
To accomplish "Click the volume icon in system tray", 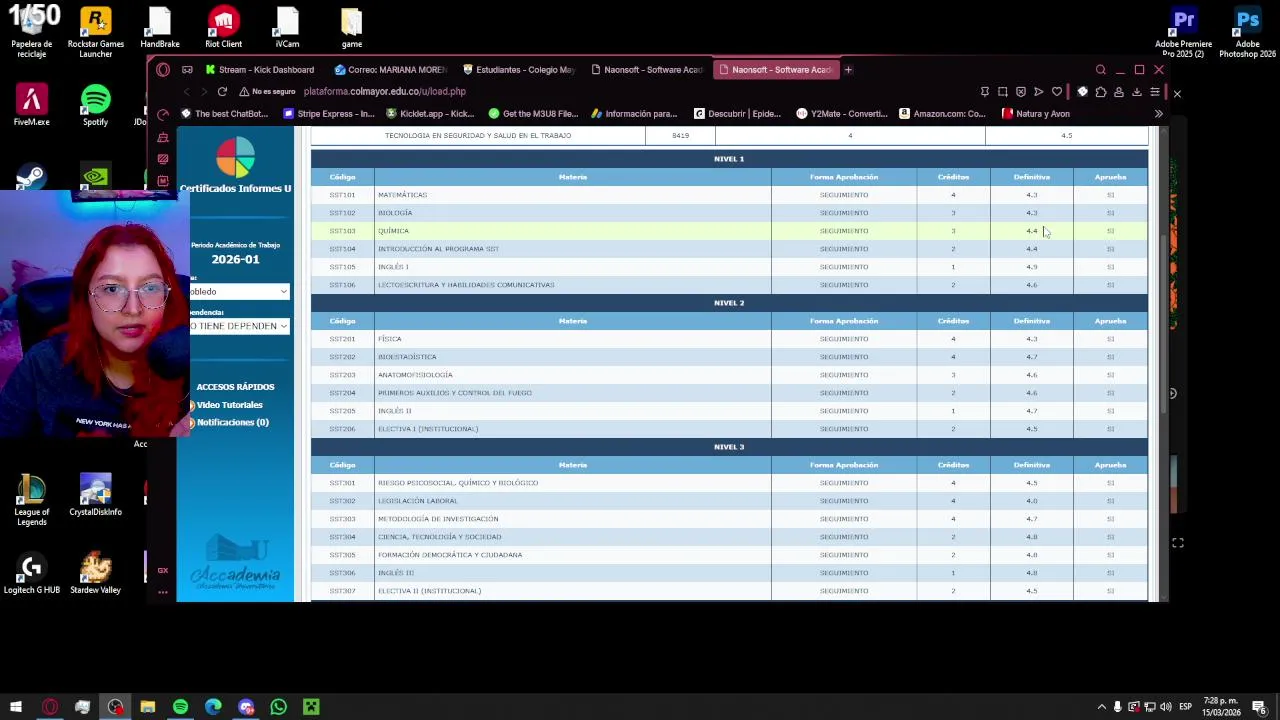I will tap(1165, 707).
